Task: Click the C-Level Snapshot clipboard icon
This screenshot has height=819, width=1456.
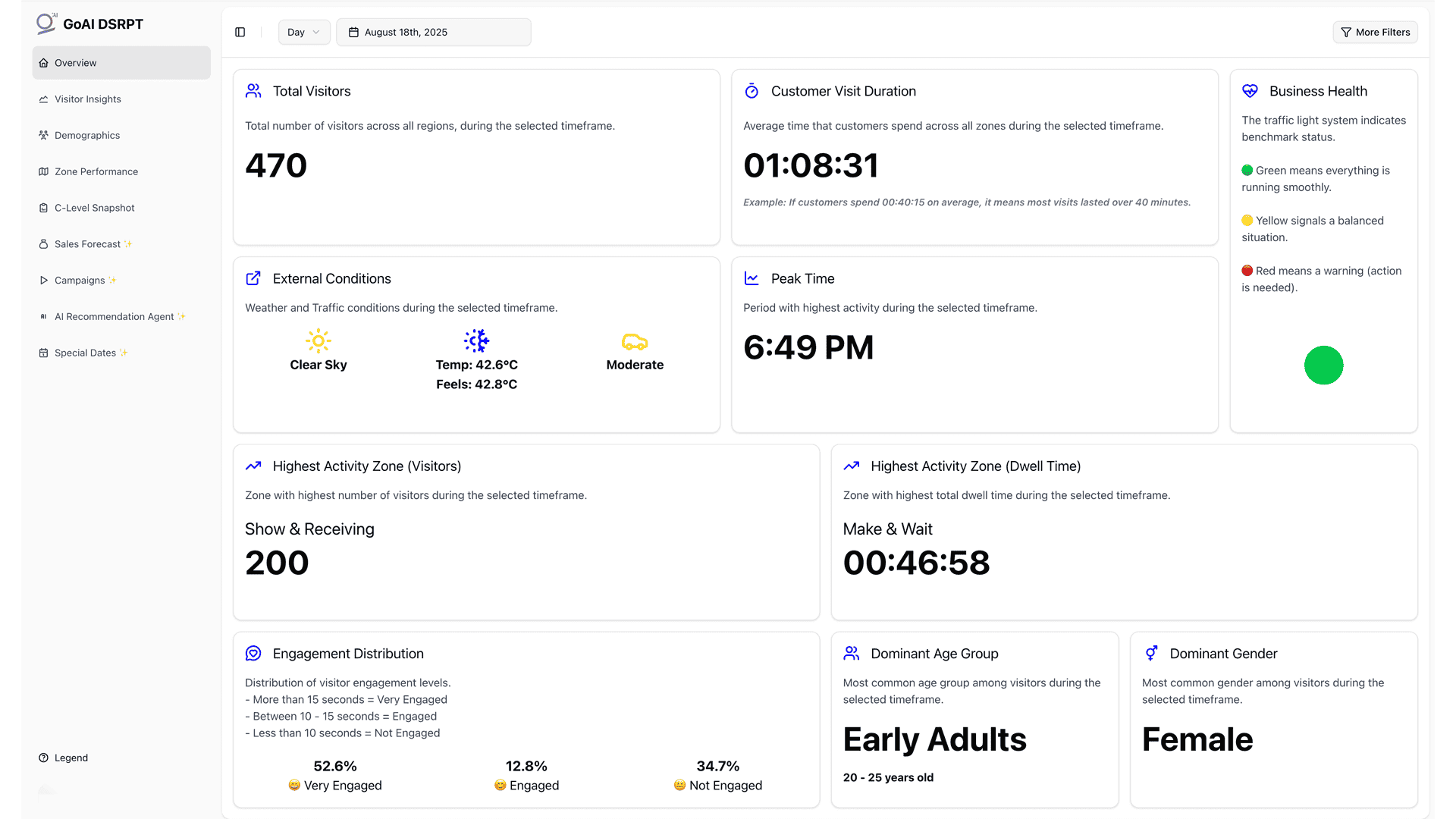Action: click(43, 208)
